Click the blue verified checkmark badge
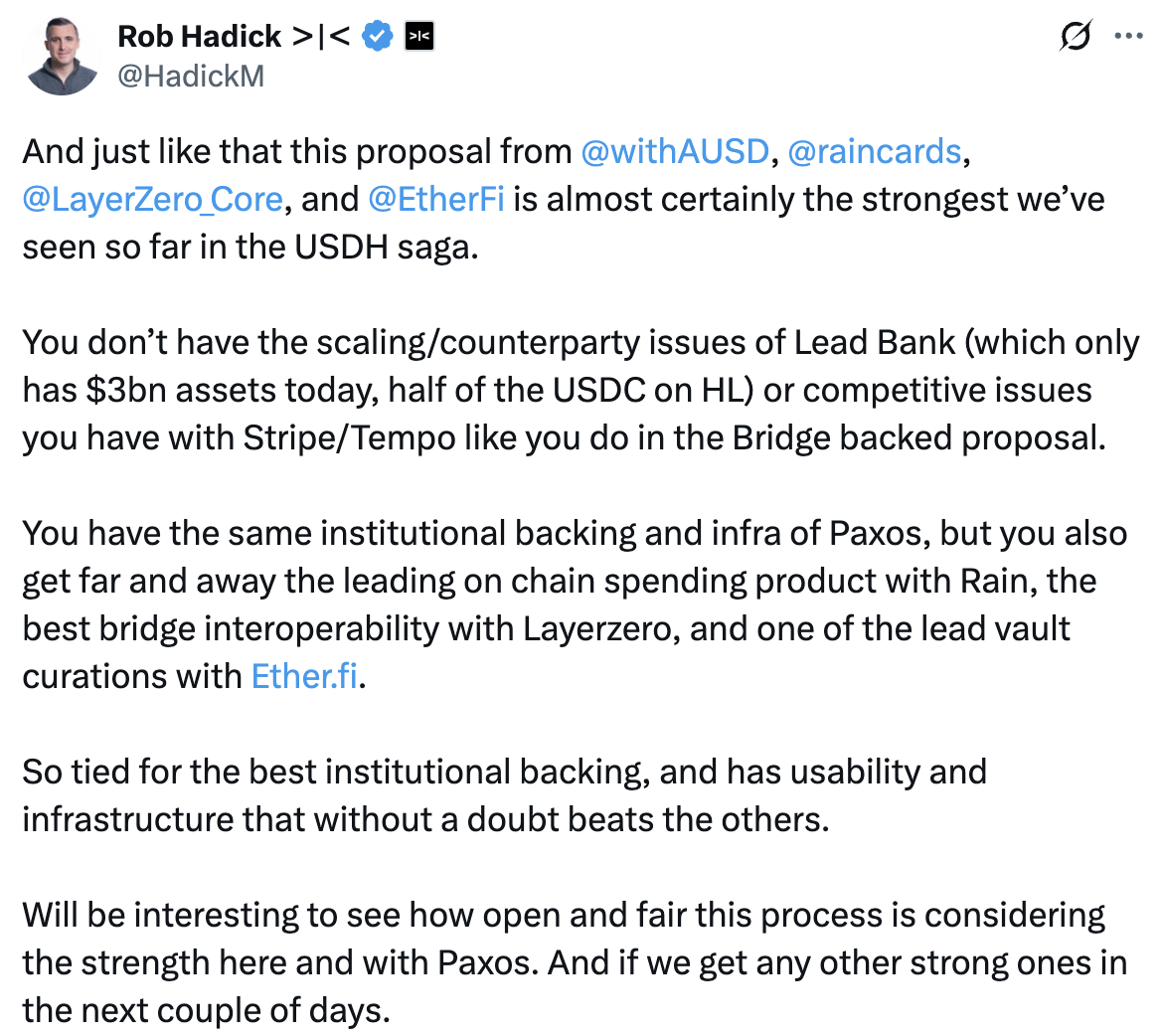 pos(377,37)
